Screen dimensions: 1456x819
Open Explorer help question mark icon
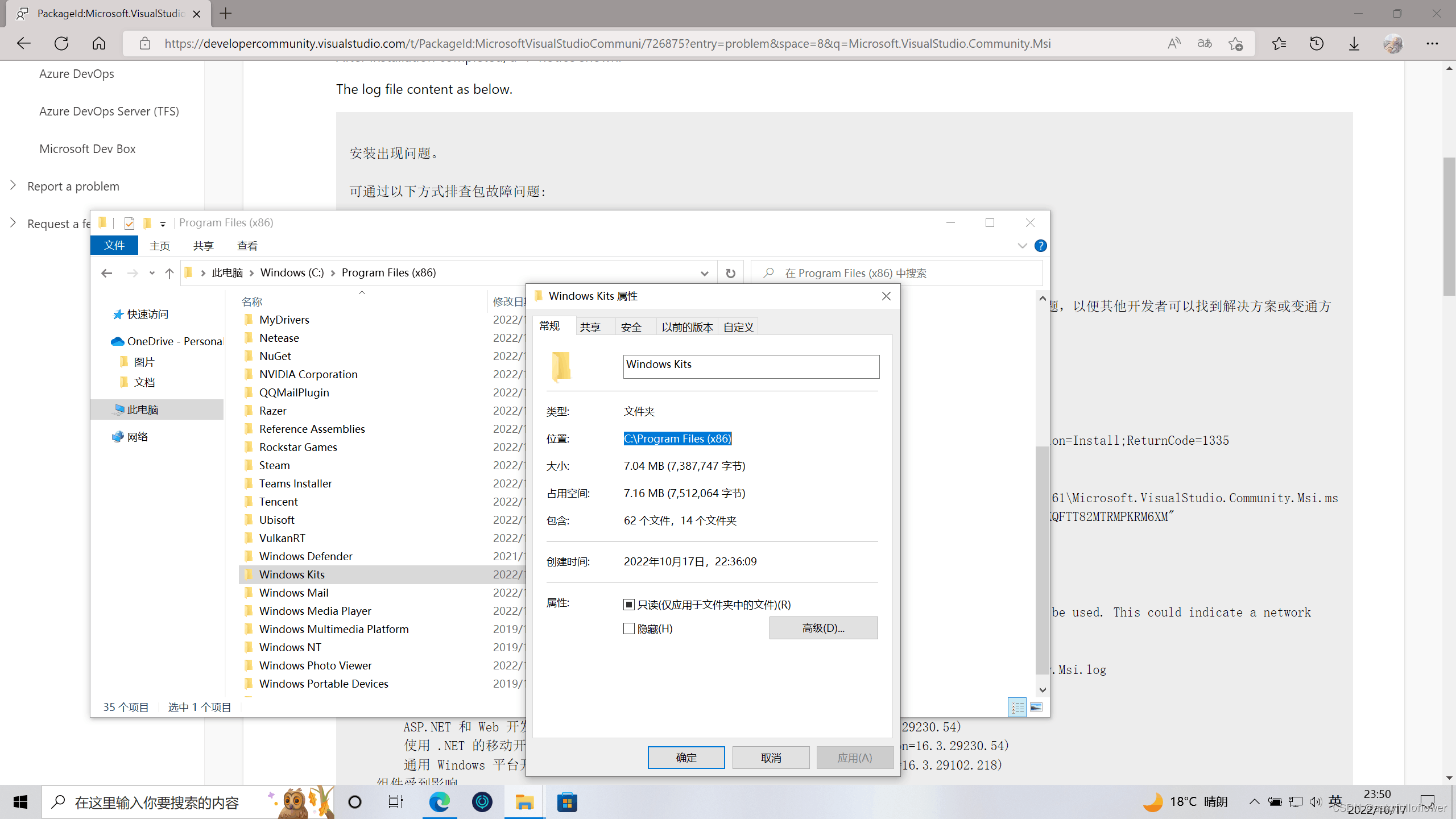pos(1040,246)
